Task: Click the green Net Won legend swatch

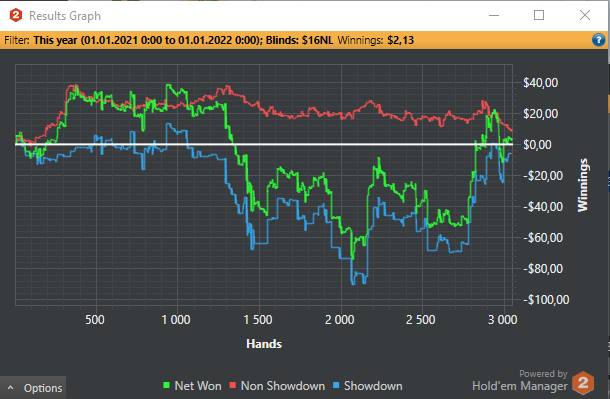Action: [x=166, y=385]
